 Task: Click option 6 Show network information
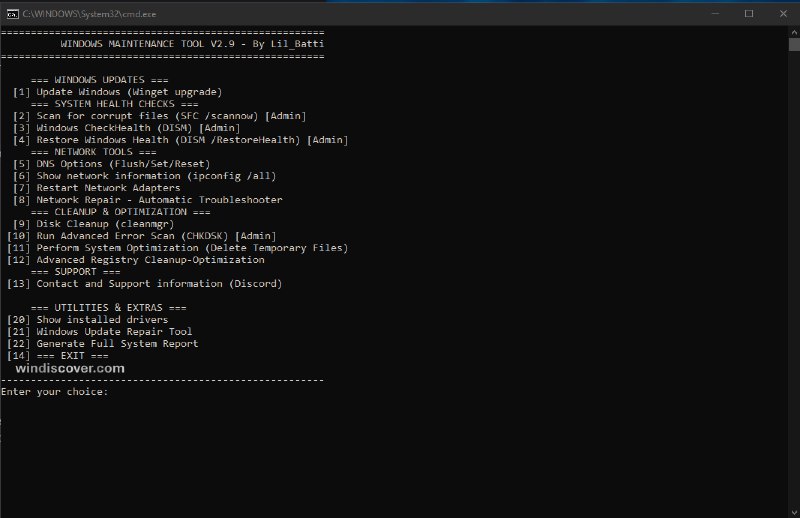coord(144,176)
